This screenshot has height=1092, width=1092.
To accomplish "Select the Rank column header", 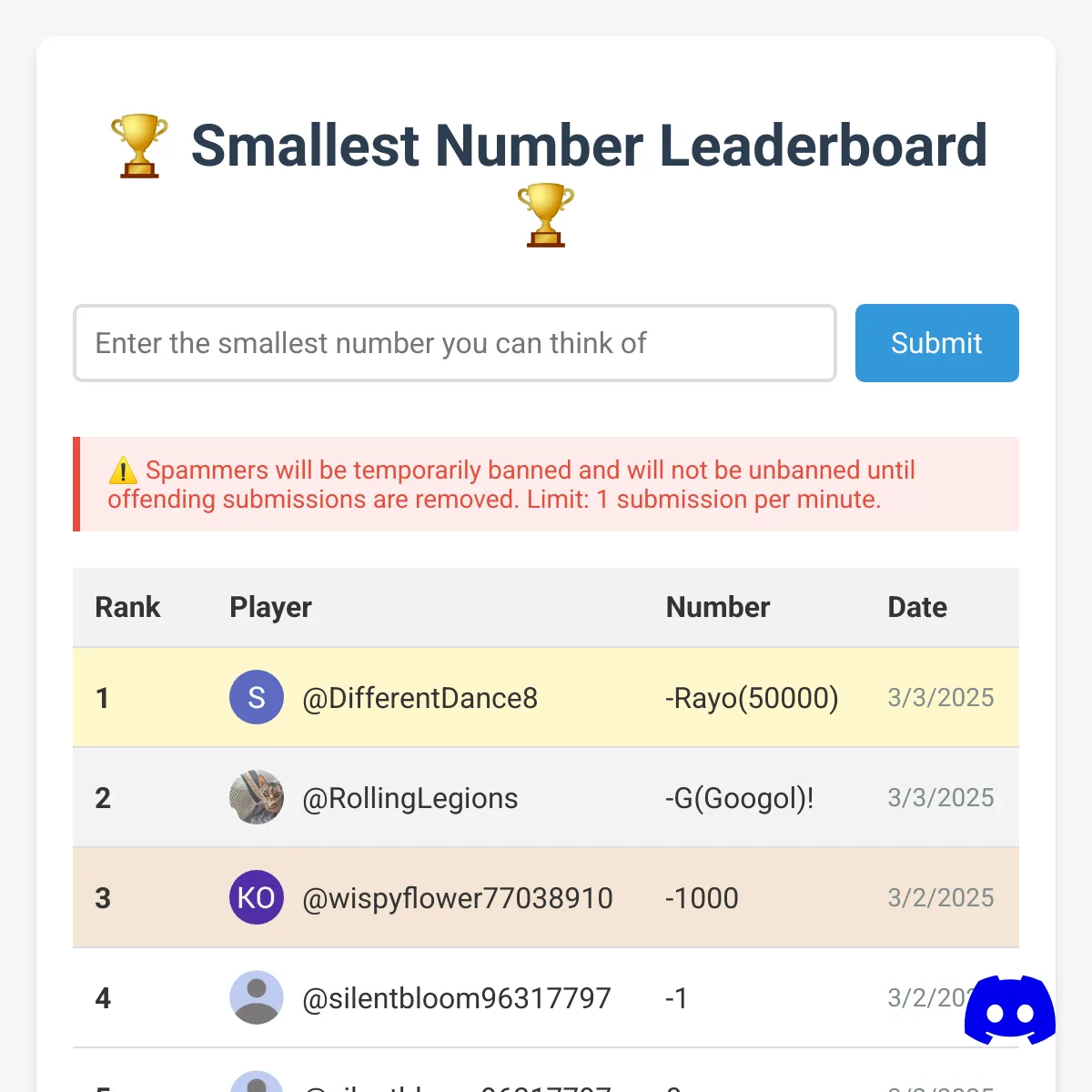I will pos(127,607).
